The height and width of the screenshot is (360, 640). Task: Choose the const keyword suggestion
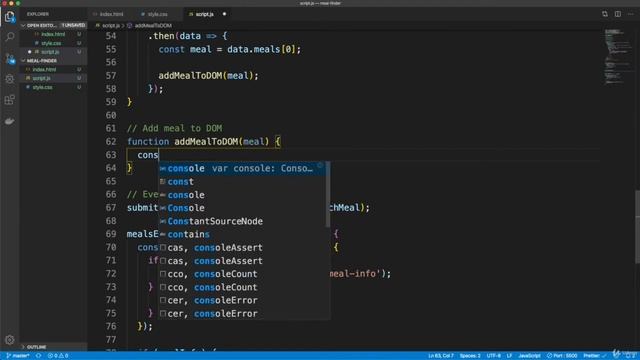click(242, 182)
